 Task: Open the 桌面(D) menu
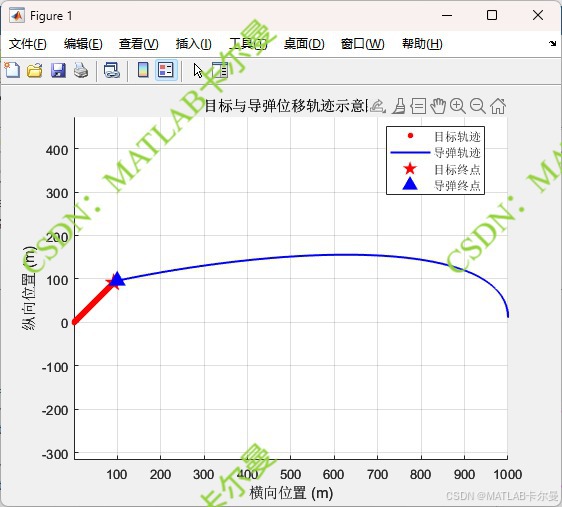point(304,44)
